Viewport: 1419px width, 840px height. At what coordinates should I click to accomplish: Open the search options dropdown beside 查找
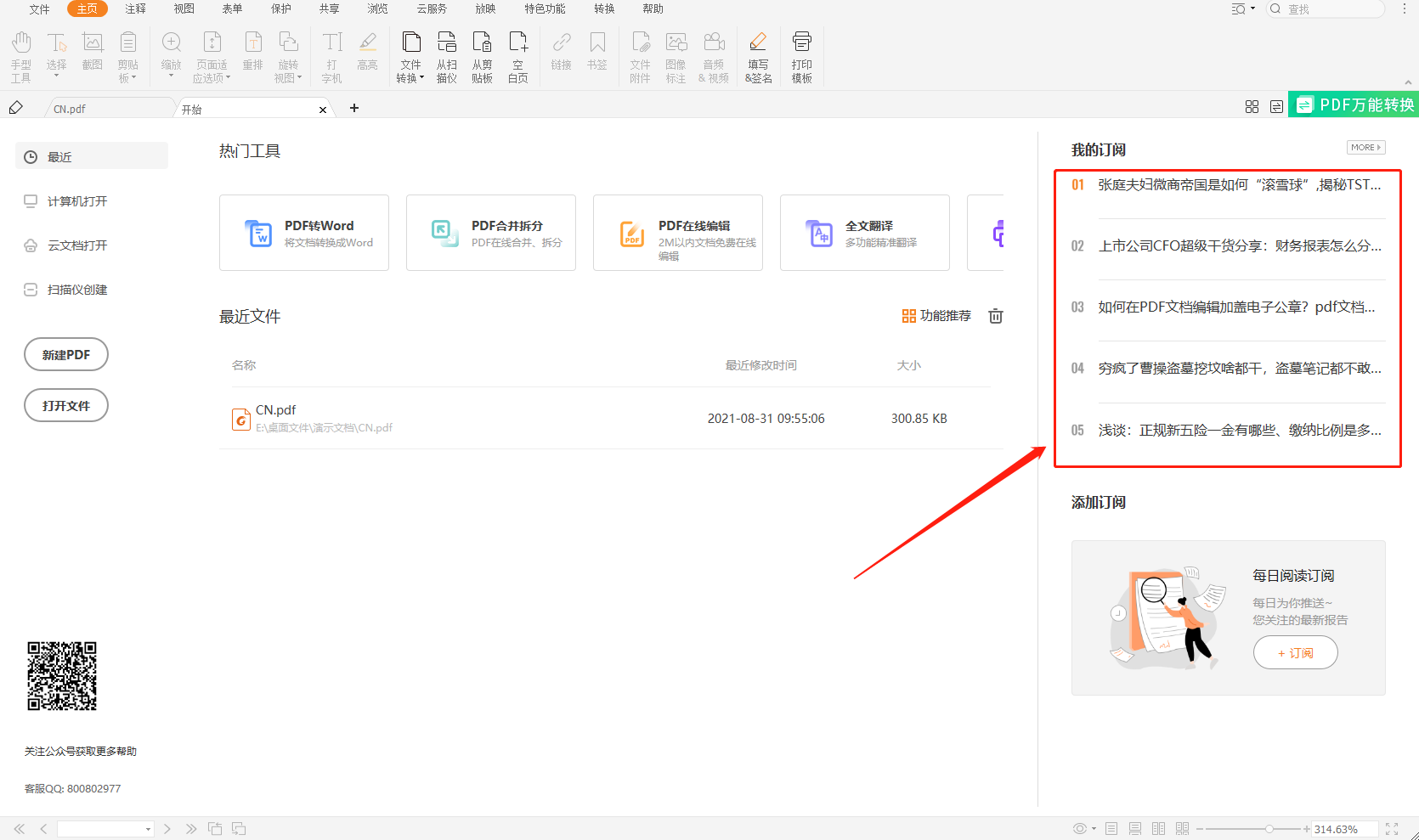point(1243,9)
